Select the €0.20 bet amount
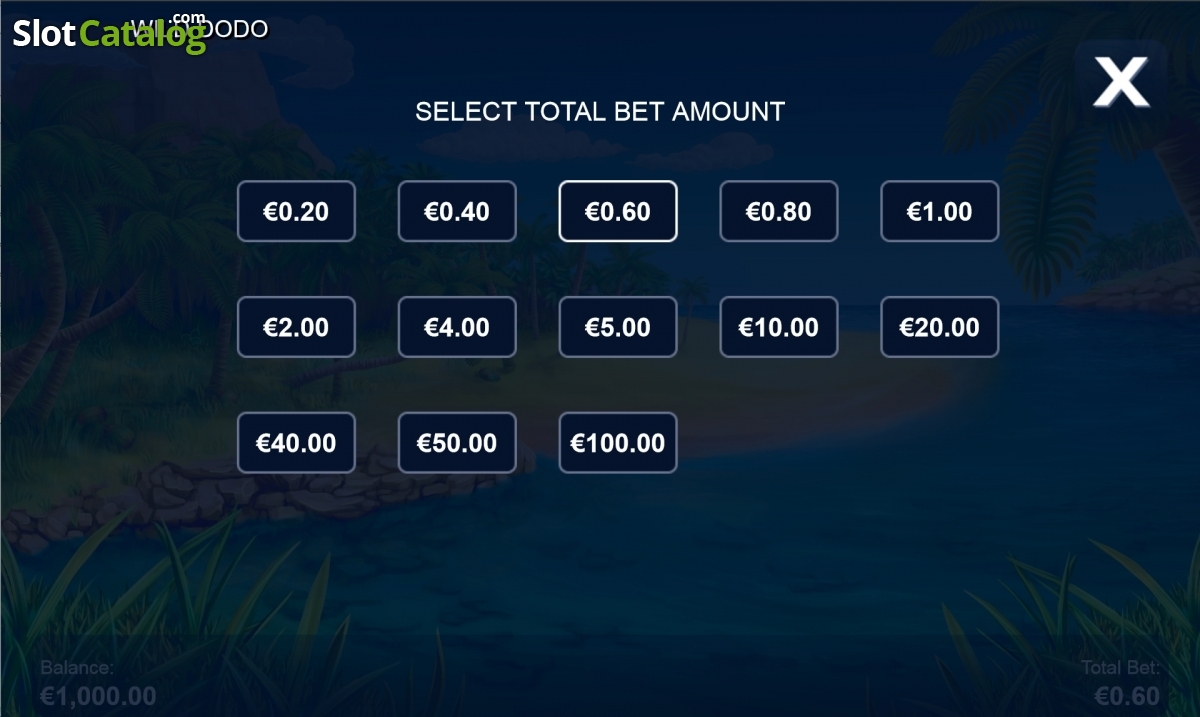Screen dimensions: 1200x717 (x=296, y=211)
